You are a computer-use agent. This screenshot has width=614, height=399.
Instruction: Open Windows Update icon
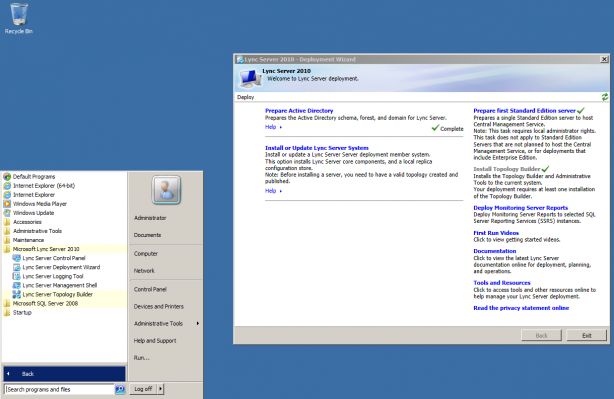[7, 213]
